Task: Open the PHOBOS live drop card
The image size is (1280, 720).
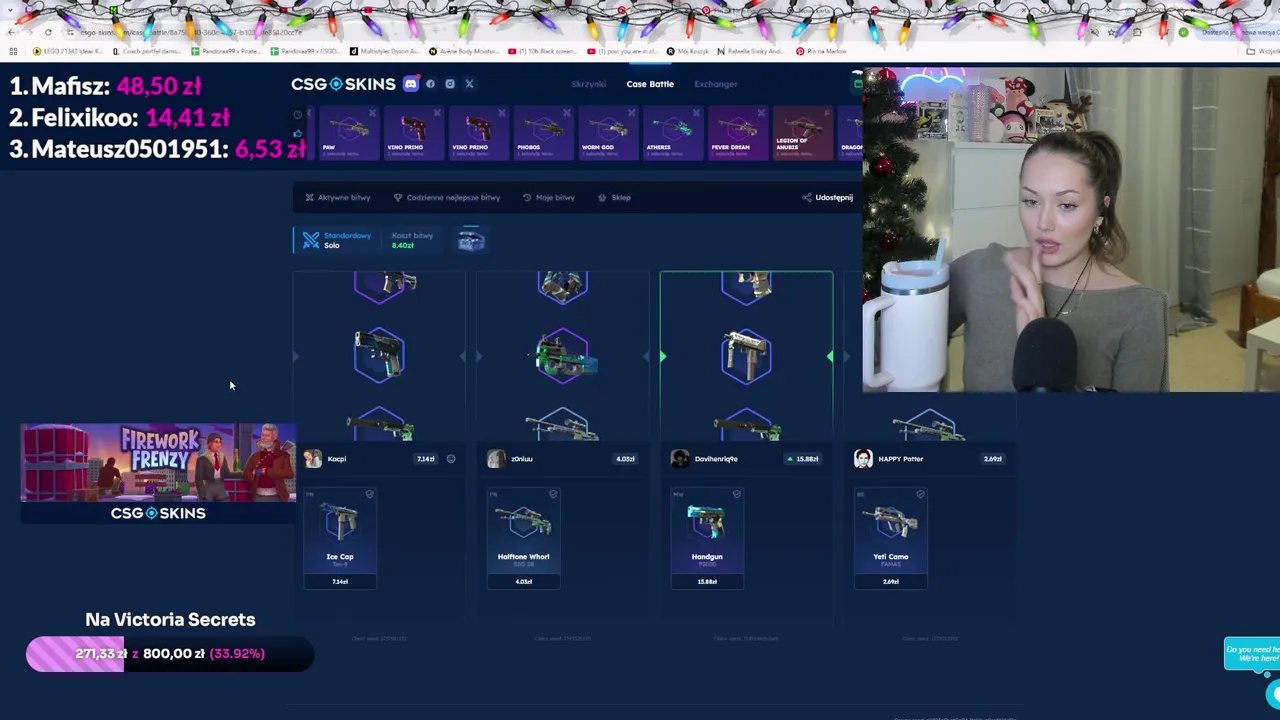Action: pyautogui.click(x=543, y=134)
